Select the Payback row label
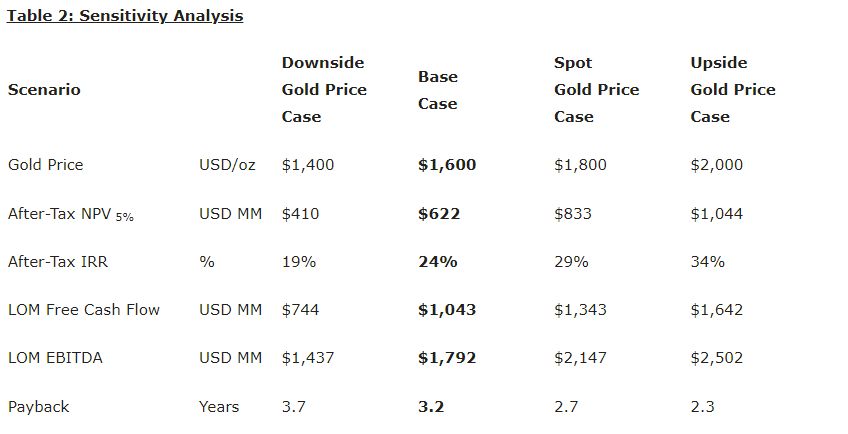 (38, 407)
